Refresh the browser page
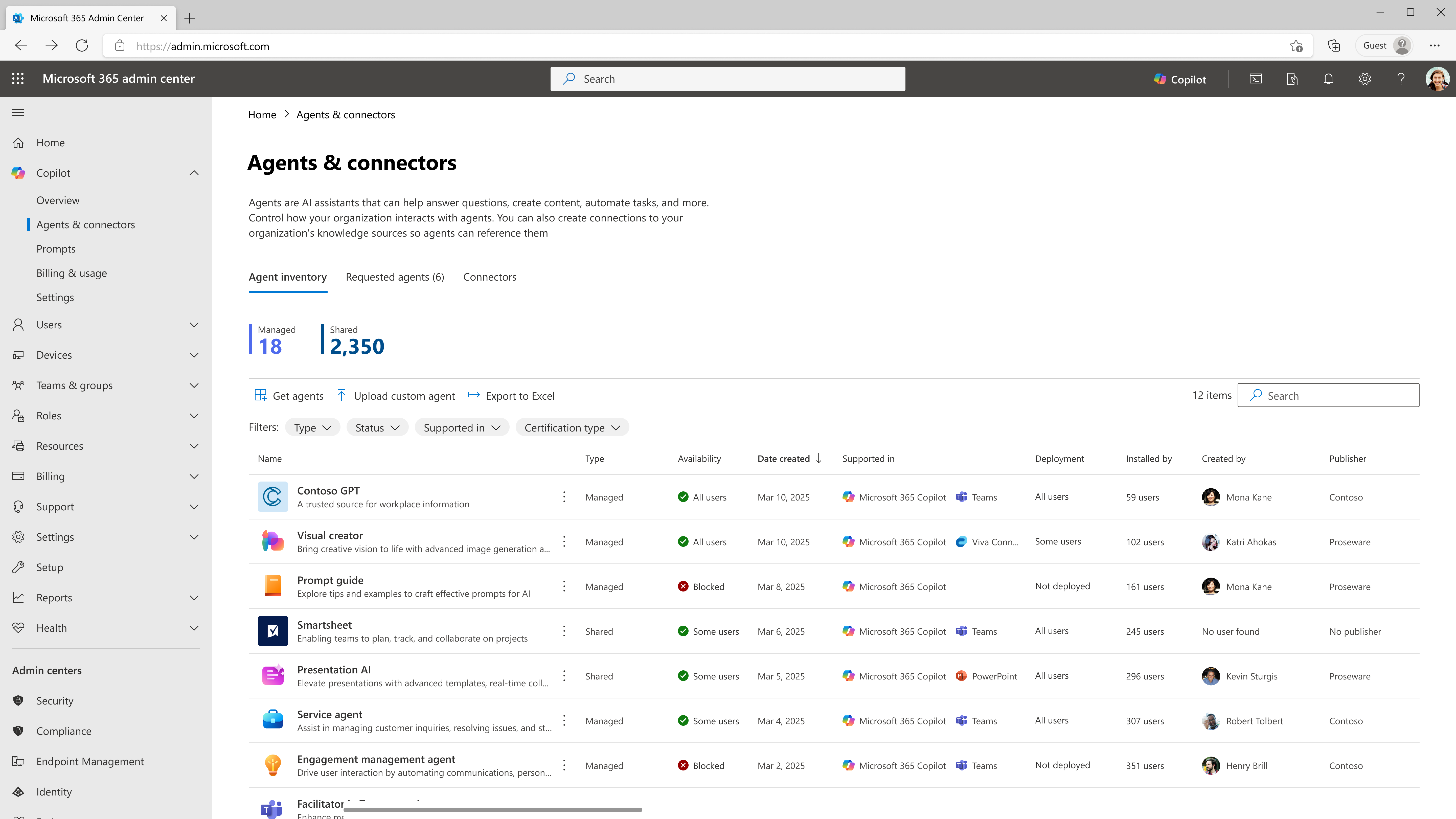The height and width of the screenshot is (819, 1456). tap(82, 46)
